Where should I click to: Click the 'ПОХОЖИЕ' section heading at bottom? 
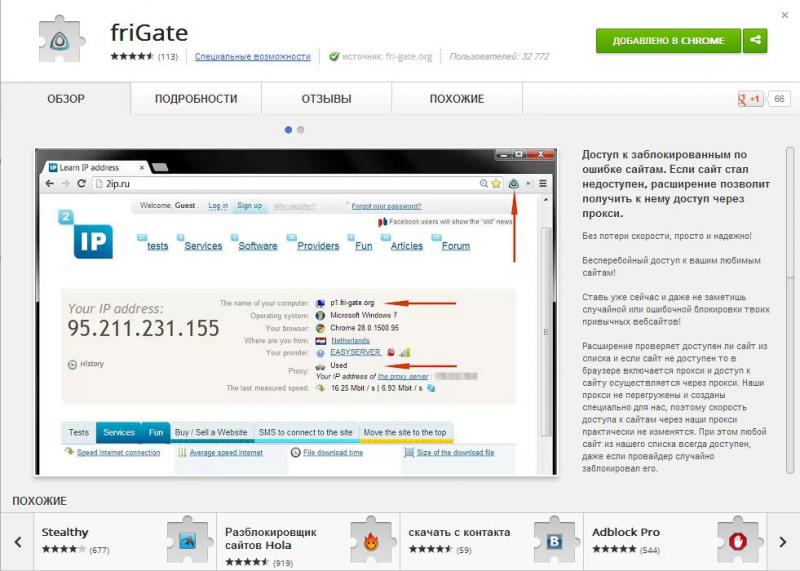[39, 501]
